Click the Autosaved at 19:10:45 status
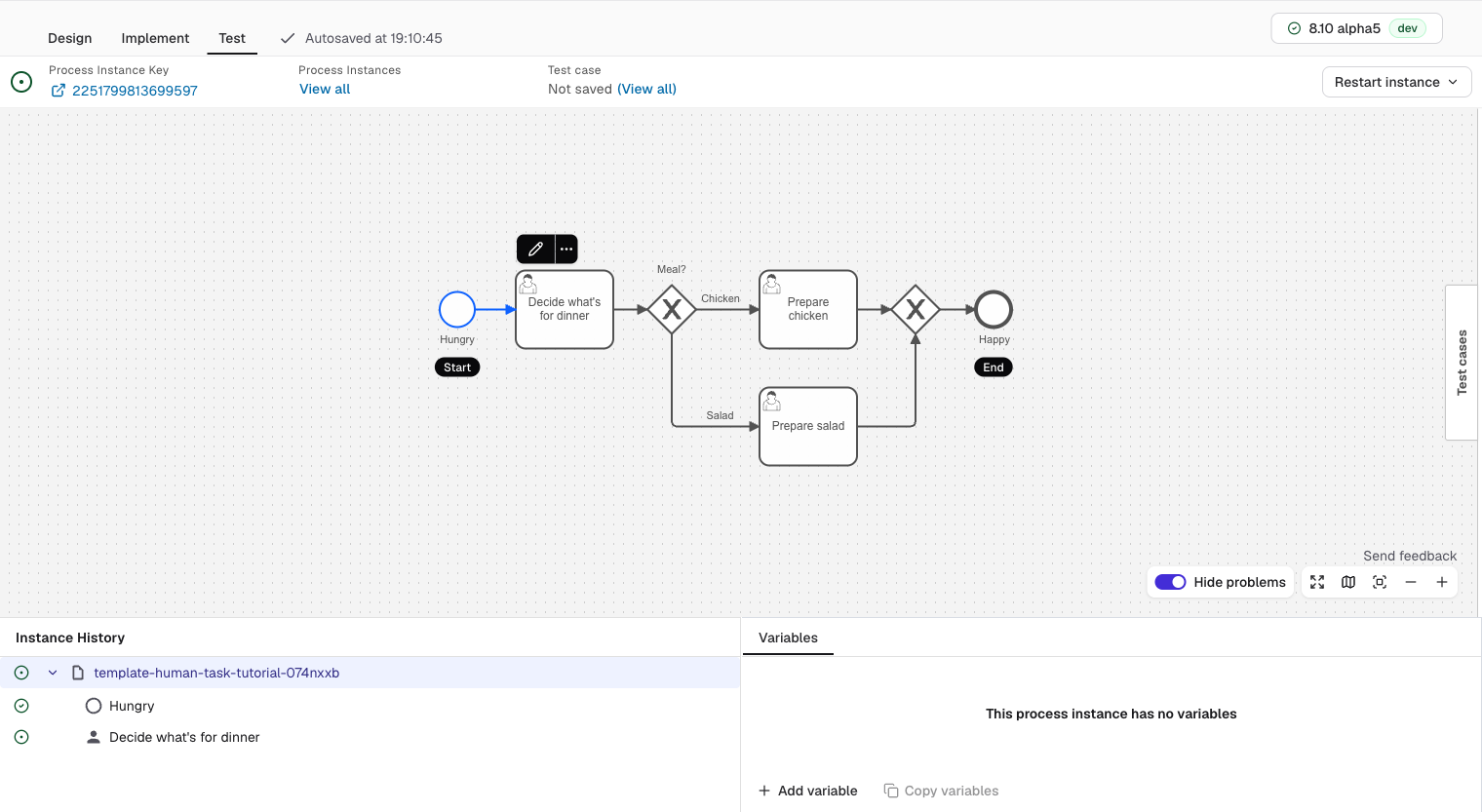Viewport: 1482px width, 812px height. tap(362, 38)
